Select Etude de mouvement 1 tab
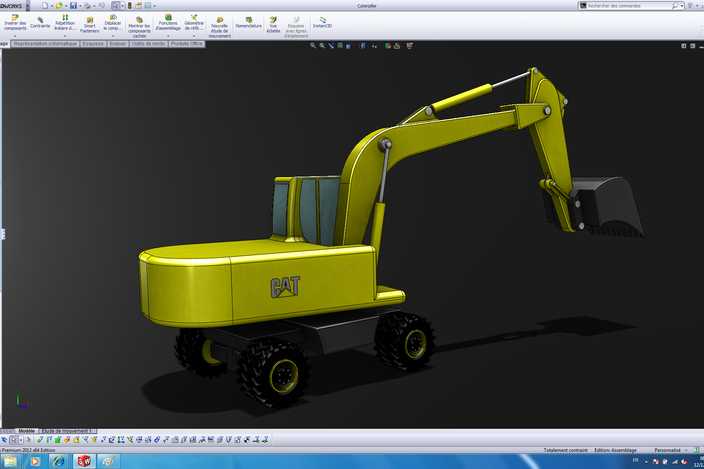Screen dimensions: 704x469 [66, 431]
